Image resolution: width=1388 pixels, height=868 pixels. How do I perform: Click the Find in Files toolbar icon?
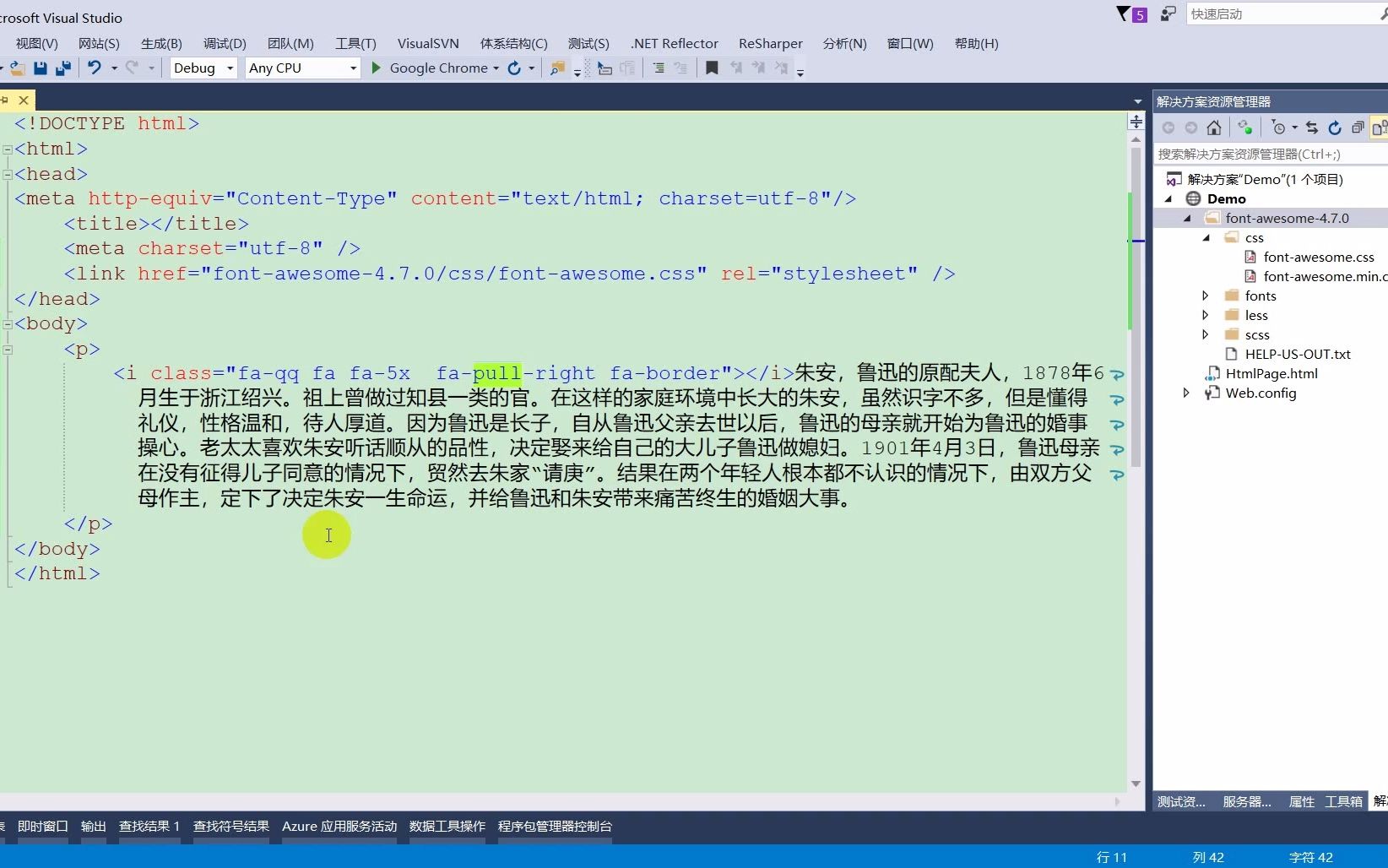pyautogui.click(x=557, y=68)
